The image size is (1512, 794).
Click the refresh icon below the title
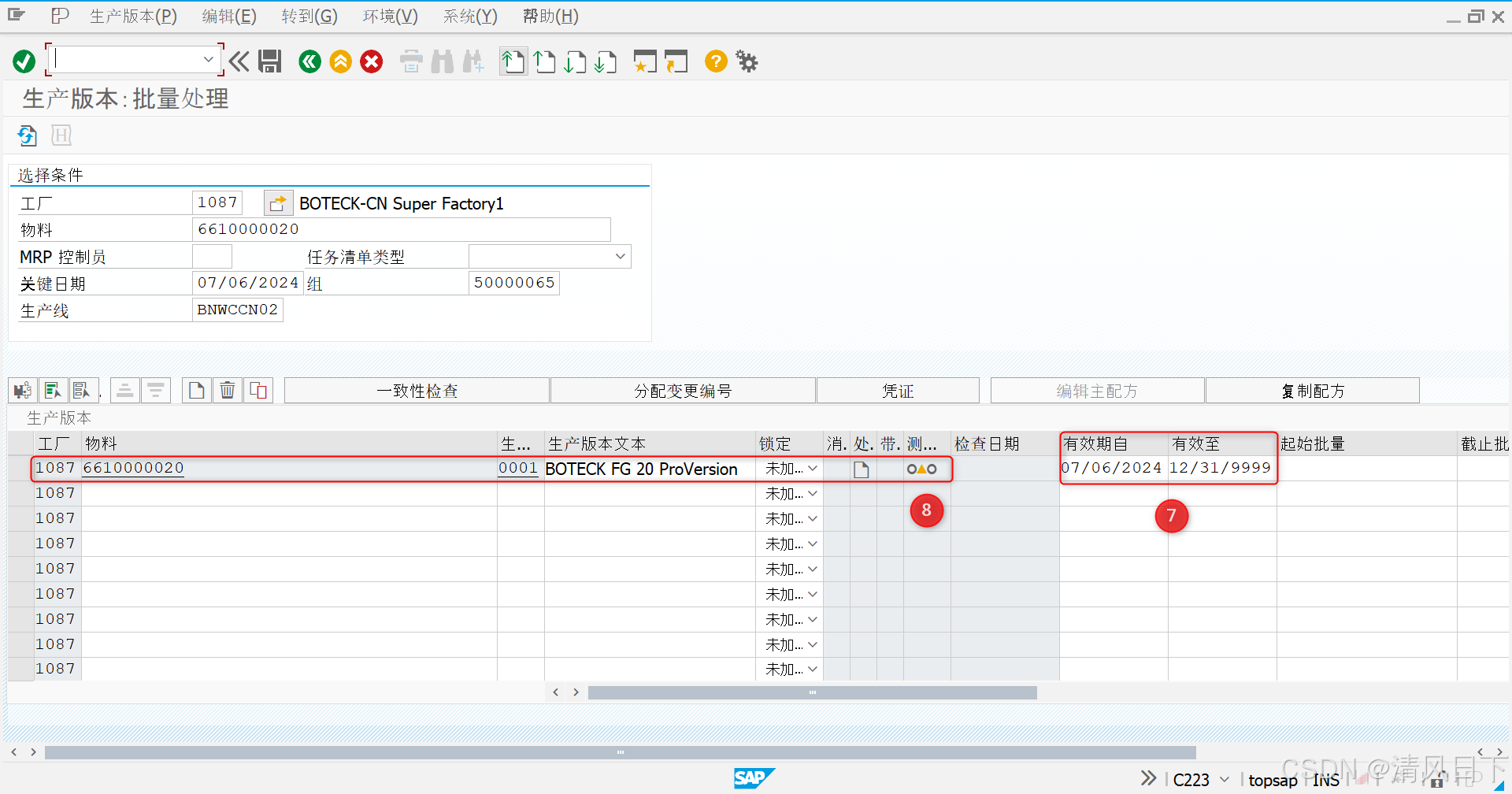click(x=28, y=135)
